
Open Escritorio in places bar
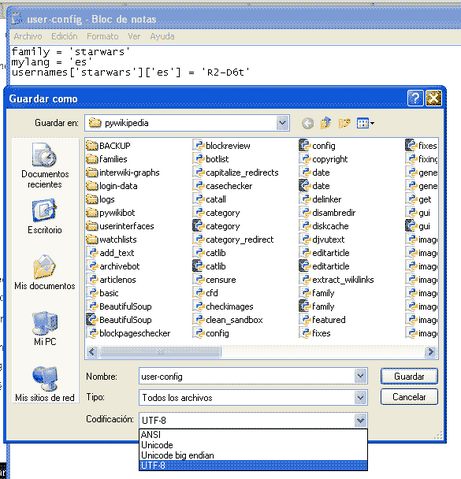point(45,217)
